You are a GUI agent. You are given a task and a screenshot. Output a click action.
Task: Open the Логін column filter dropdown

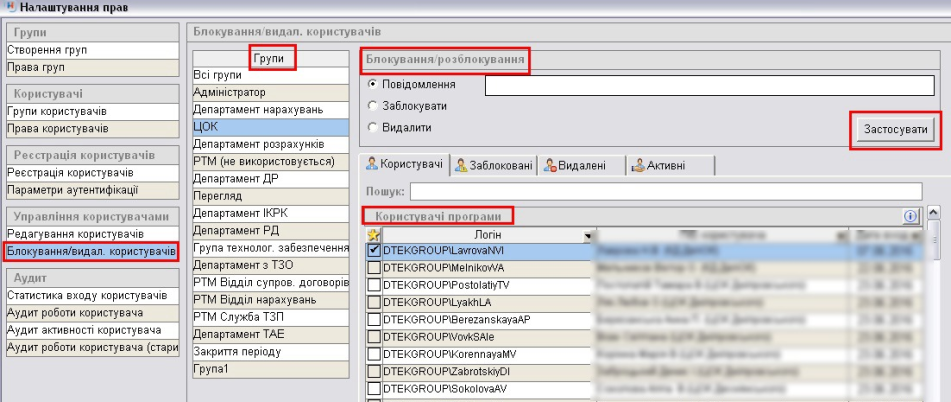(588, 234)
